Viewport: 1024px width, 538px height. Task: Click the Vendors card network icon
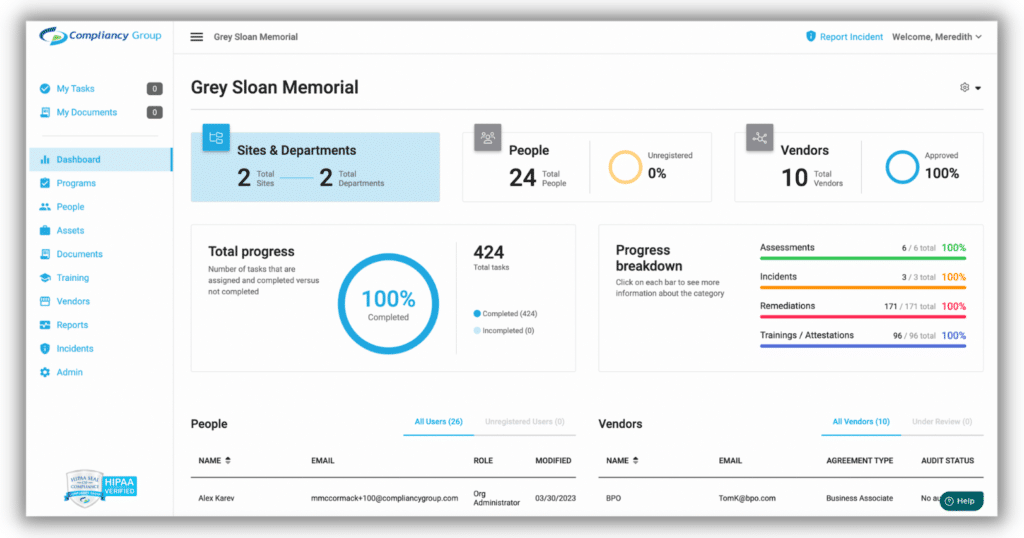coord(760,138)
